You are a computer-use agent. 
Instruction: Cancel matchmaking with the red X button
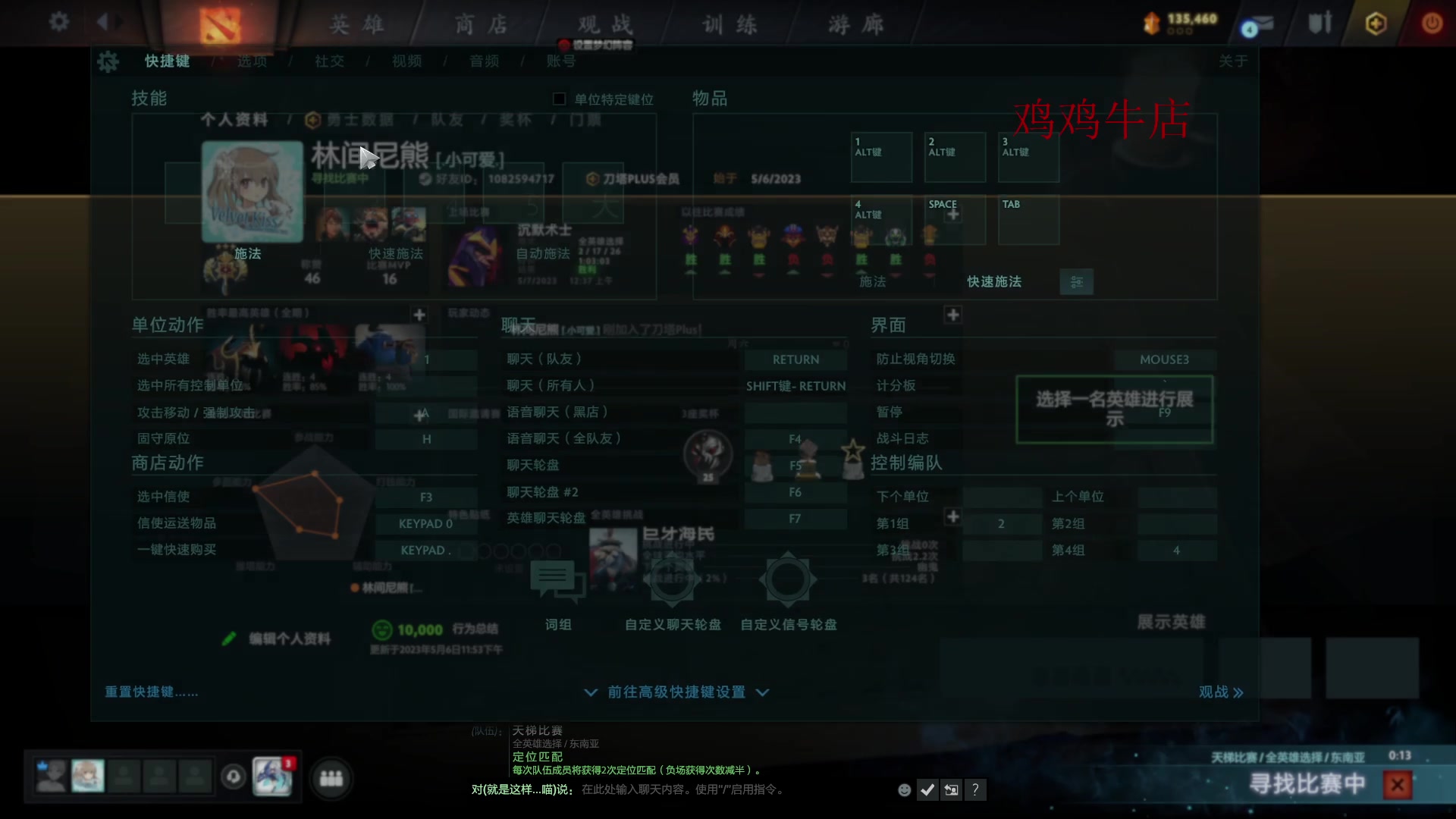(x=1397, y=785)
